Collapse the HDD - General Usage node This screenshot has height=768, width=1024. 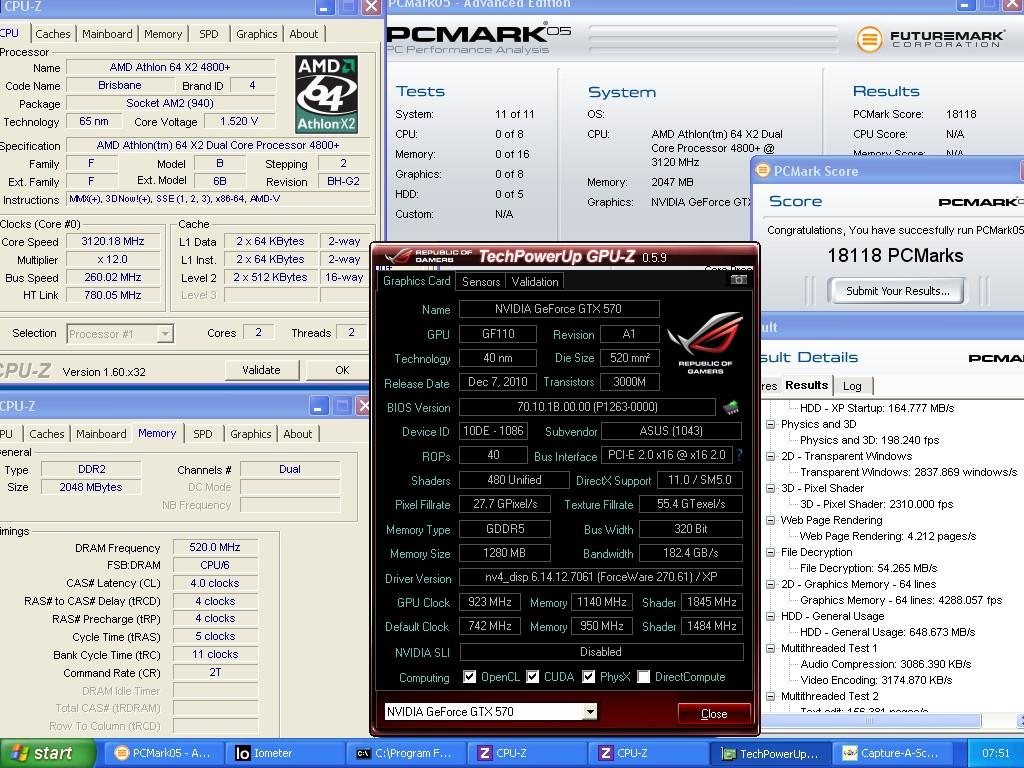coord(770,616)
